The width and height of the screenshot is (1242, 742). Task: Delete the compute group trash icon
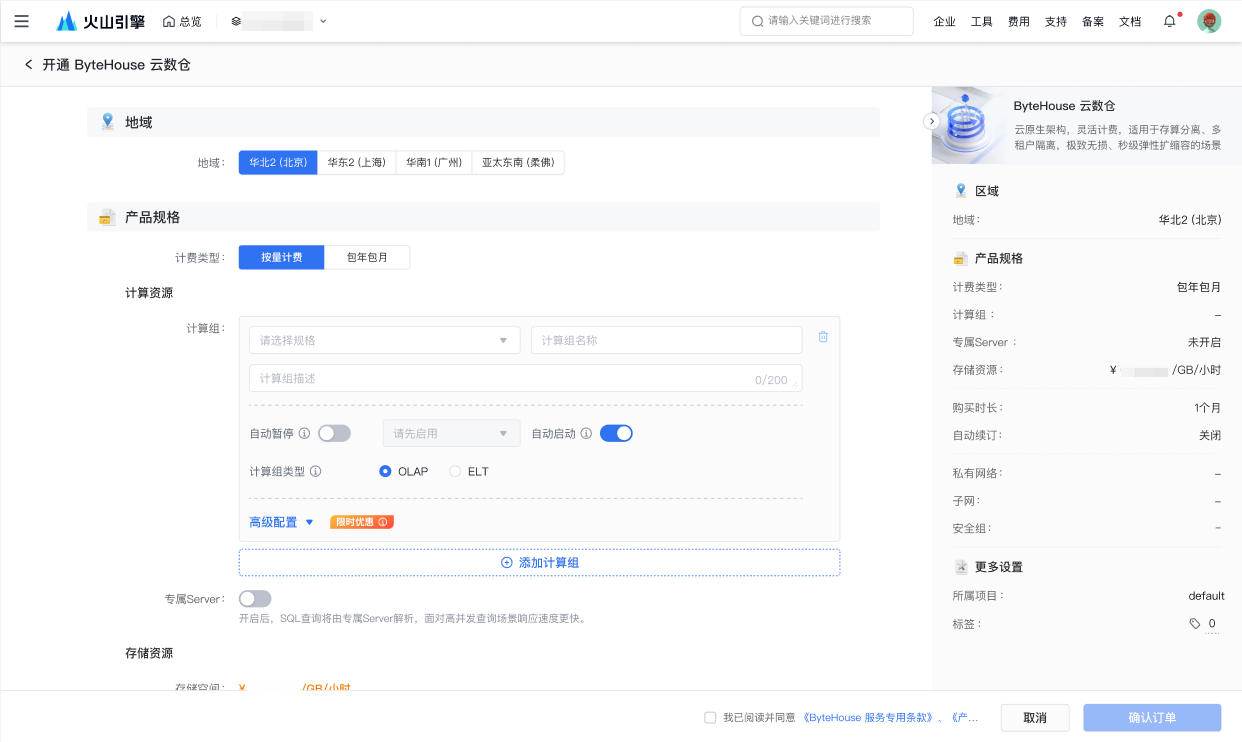pyautogui.click(x=823, y=337)
